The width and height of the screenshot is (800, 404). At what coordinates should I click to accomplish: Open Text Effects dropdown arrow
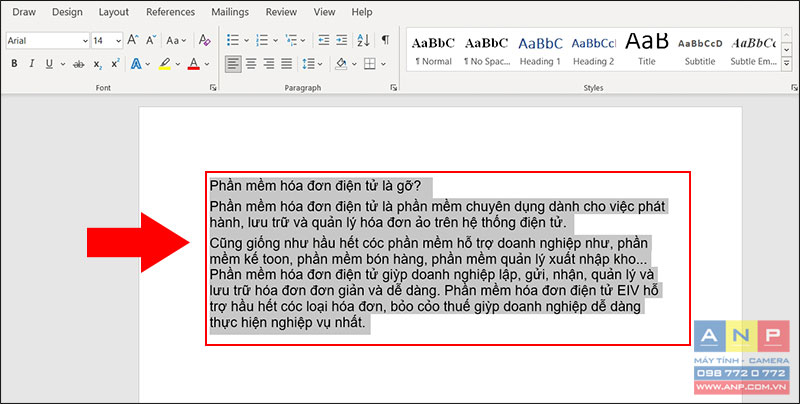point(147,64)
